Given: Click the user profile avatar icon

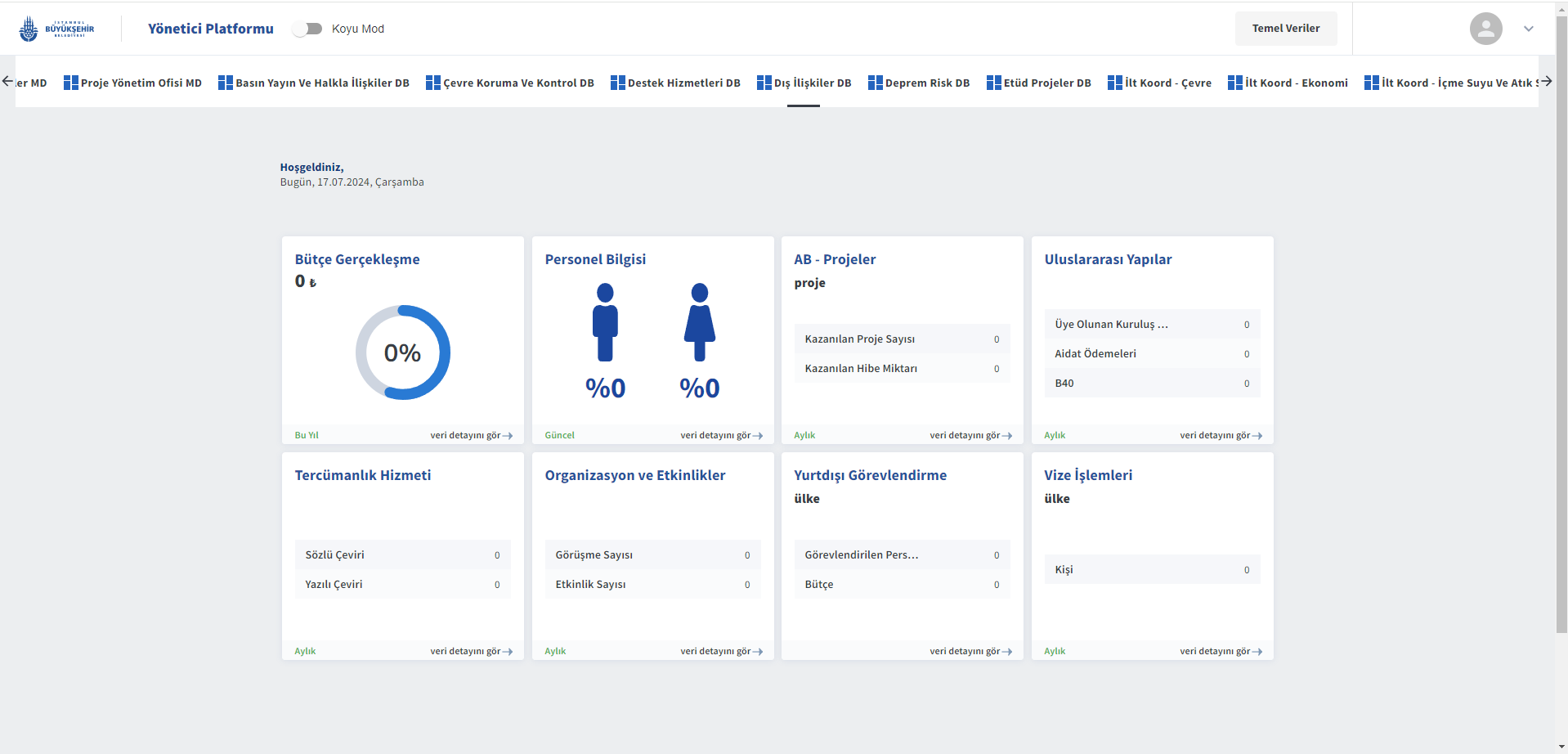Looking at the screenshot, I should (1485, 29).
